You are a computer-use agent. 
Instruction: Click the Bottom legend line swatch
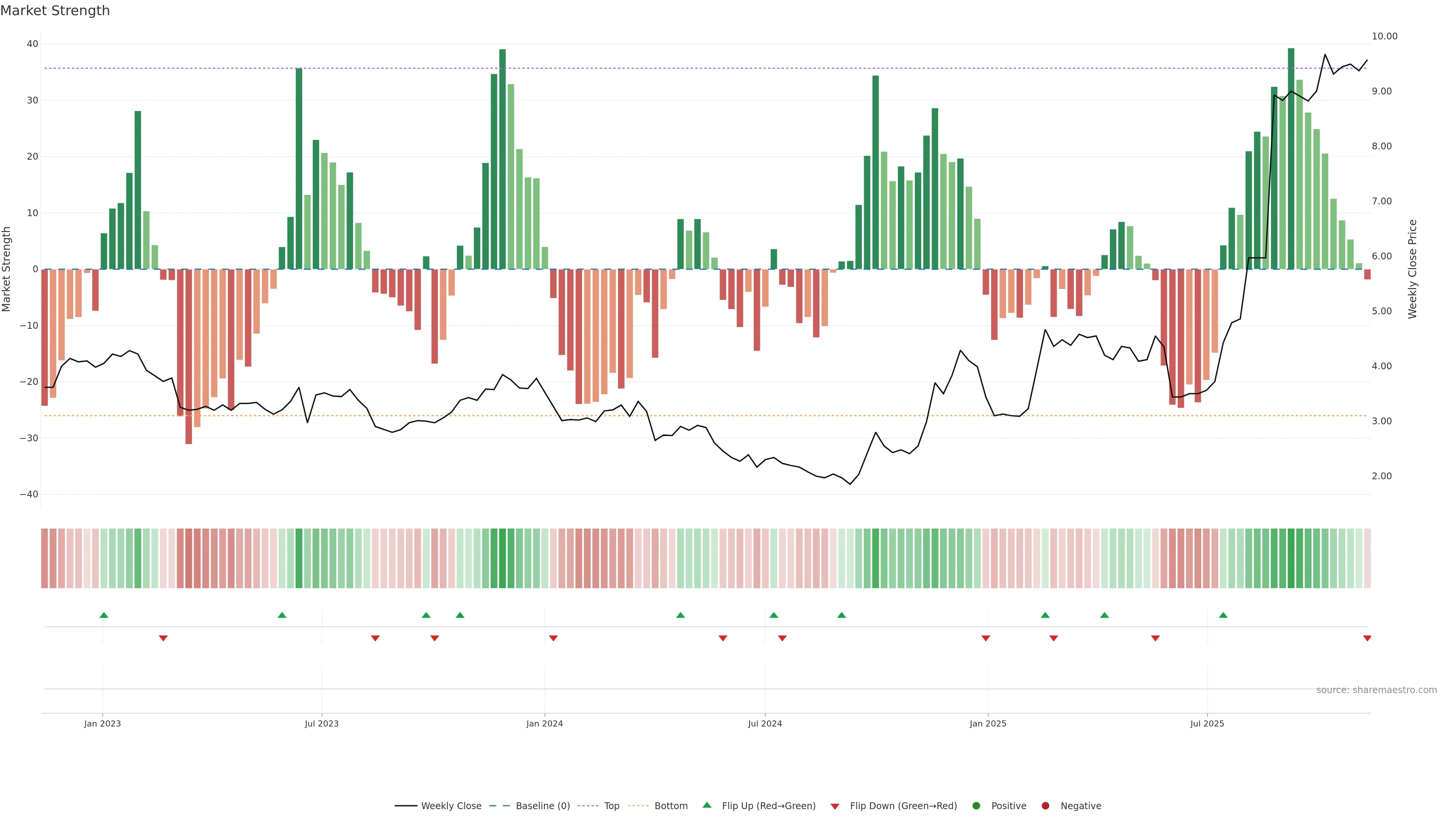(638, 806)
